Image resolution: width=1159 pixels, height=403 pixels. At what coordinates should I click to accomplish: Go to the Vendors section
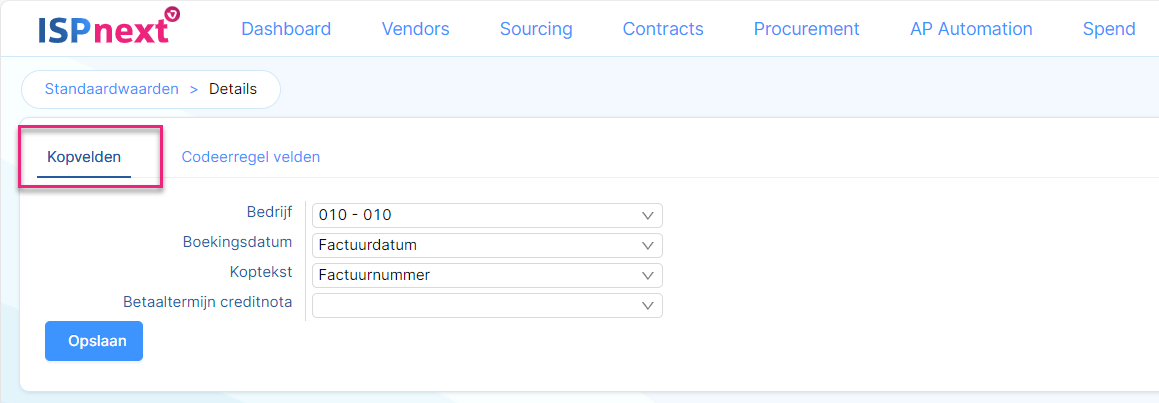(415, 29)
